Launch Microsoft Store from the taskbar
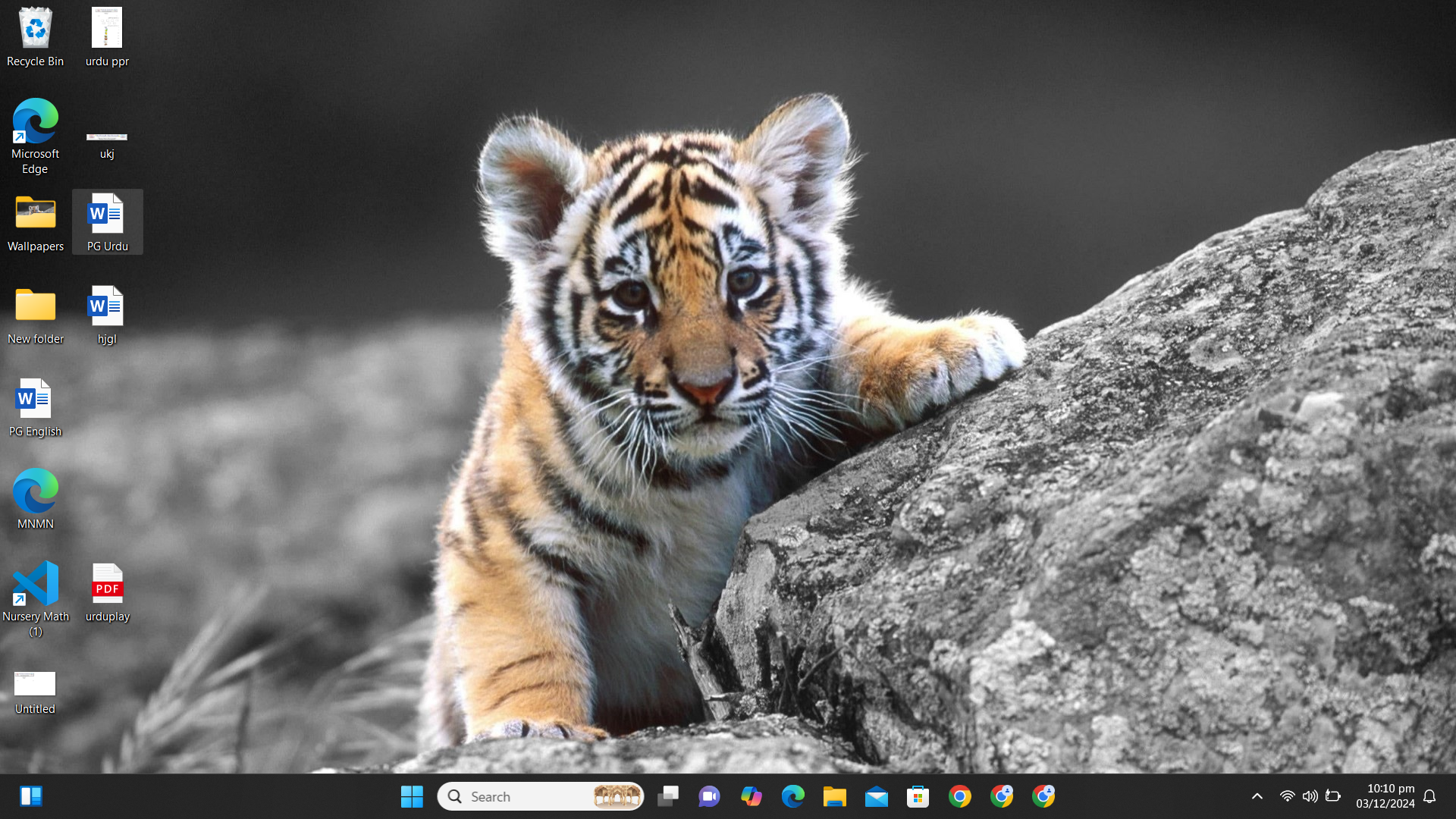1456x819 pixels. click(918, 796)
